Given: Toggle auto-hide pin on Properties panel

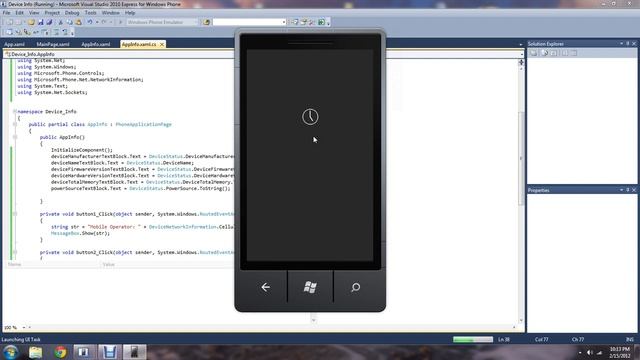Looking at the screenshot, I should click(x=628, y=190).
